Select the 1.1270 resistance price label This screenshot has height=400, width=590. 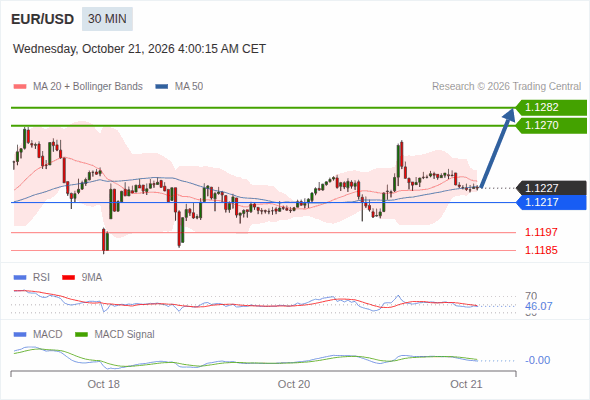coord(551,125)
